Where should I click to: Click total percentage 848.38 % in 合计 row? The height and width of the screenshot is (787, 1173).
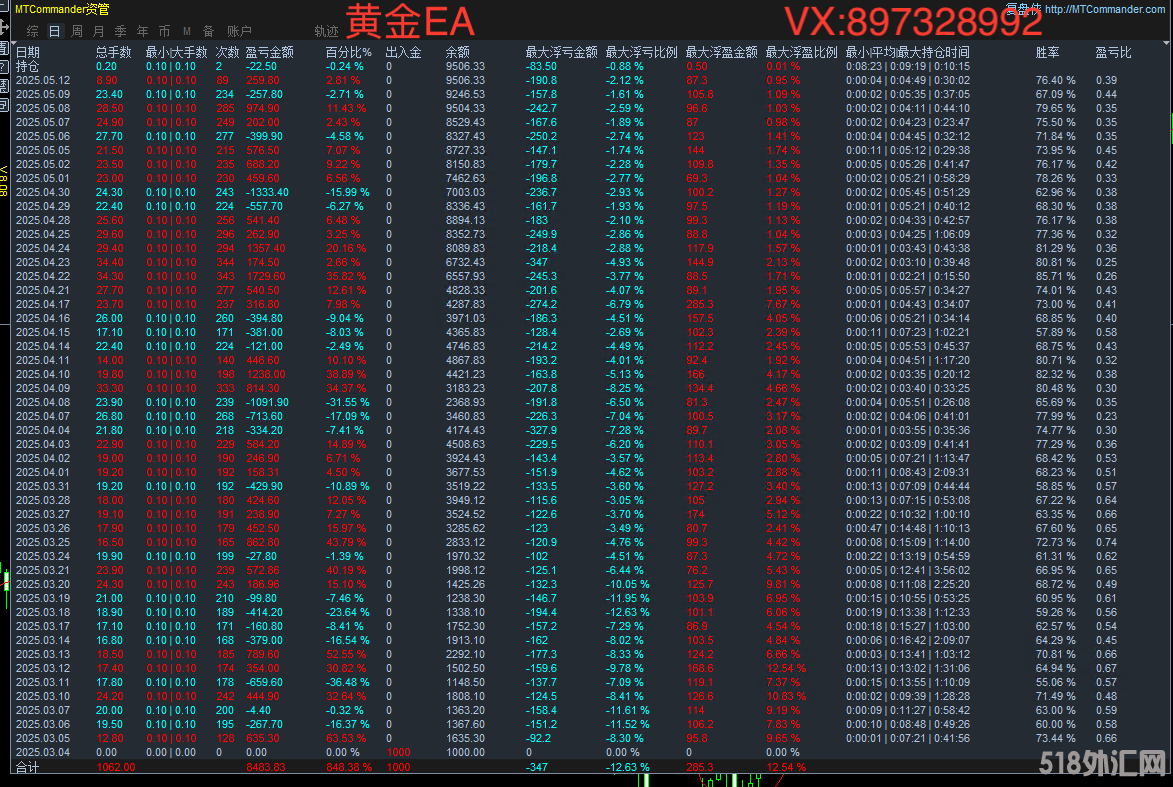pyautogui.click(x=349, y=768)
